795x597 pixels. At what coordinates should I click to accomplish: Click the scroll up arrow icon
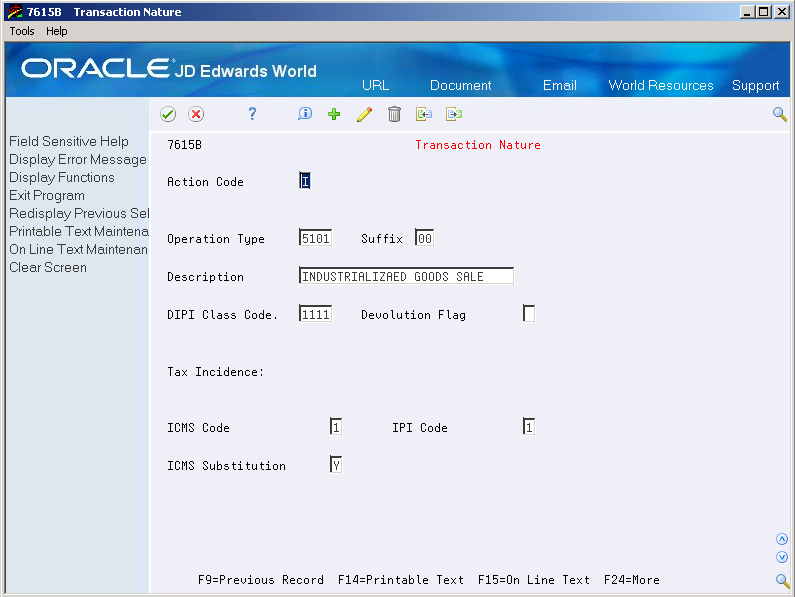point(782,539)
